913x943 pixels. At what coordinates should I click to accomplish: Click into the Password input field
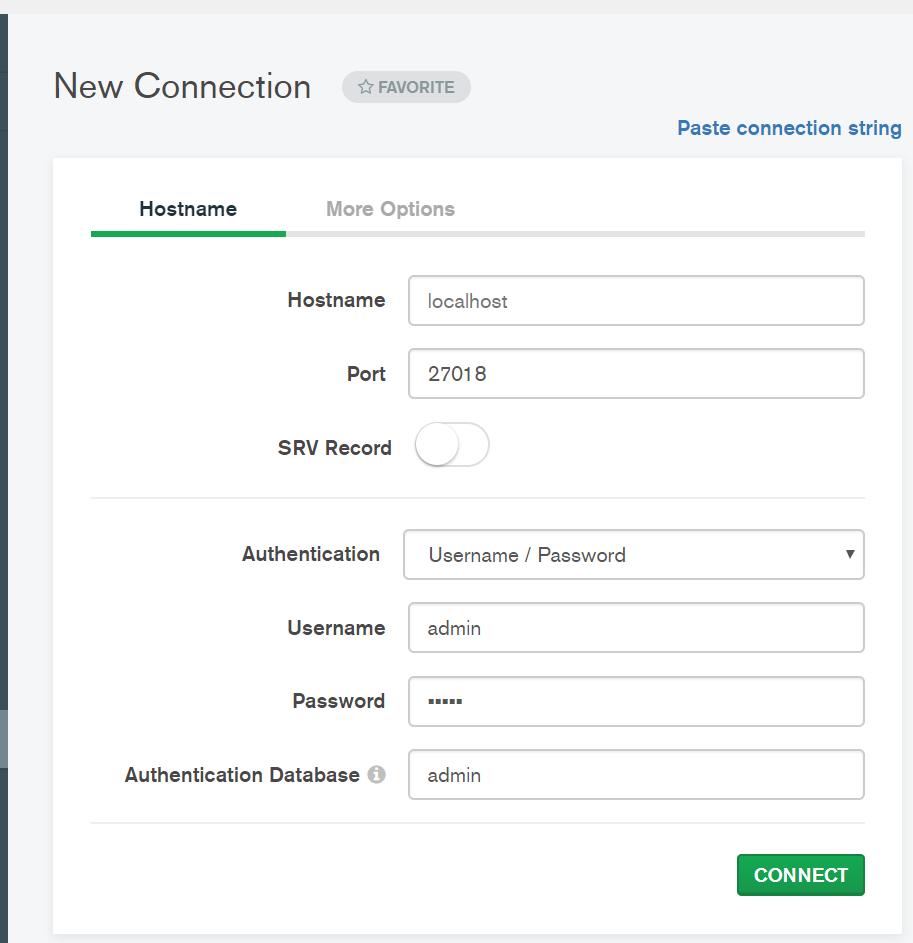point(636,701)
